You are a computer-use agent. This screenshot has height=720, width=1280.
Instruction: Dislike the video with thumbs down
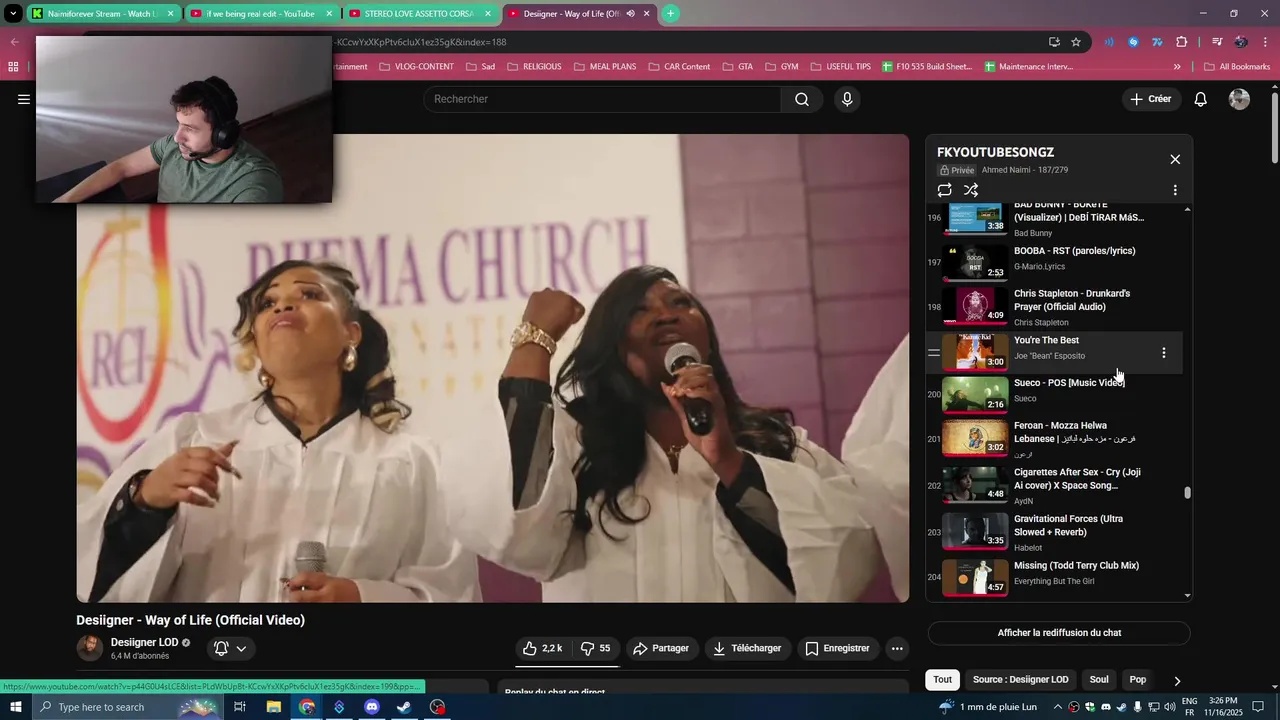pyautogui.click(x=596, y=648)
